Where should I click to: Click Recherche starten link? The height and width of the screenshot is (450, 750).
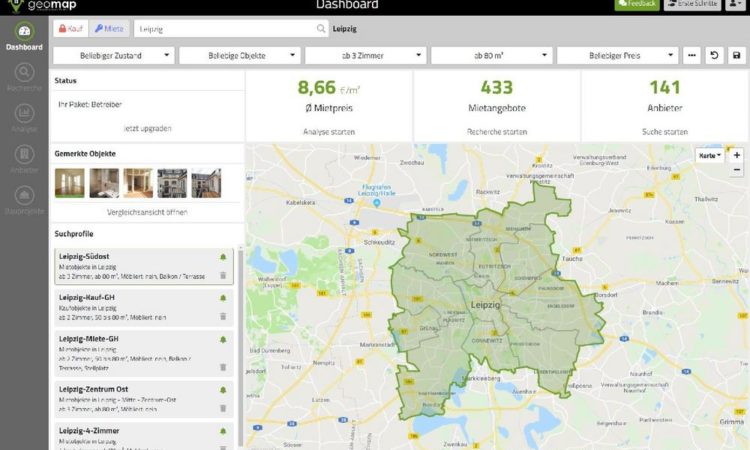tap(497, 132)
